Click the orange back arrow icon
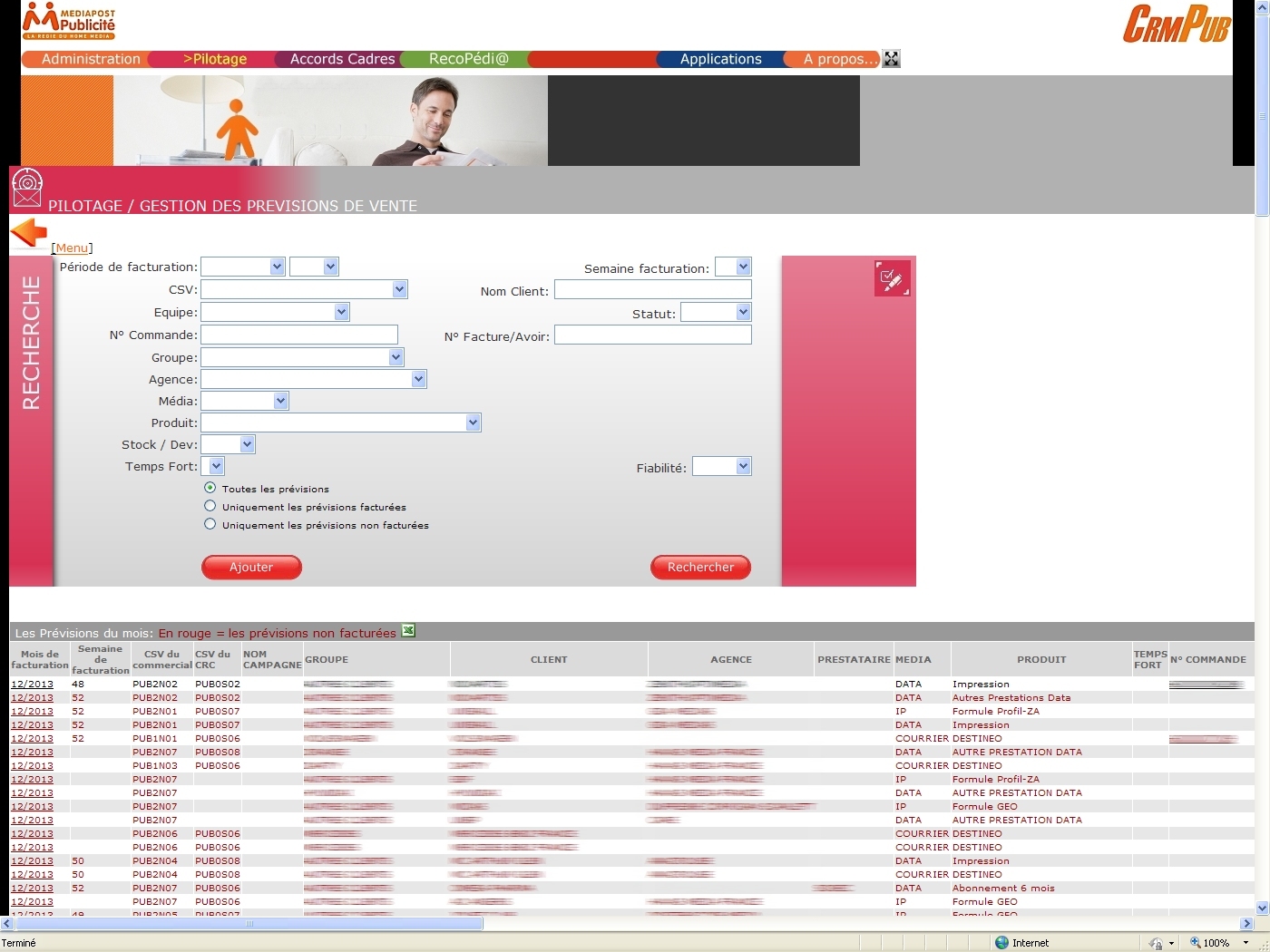This screenshot has width=1270, height=952. click(x=29, y=233)
